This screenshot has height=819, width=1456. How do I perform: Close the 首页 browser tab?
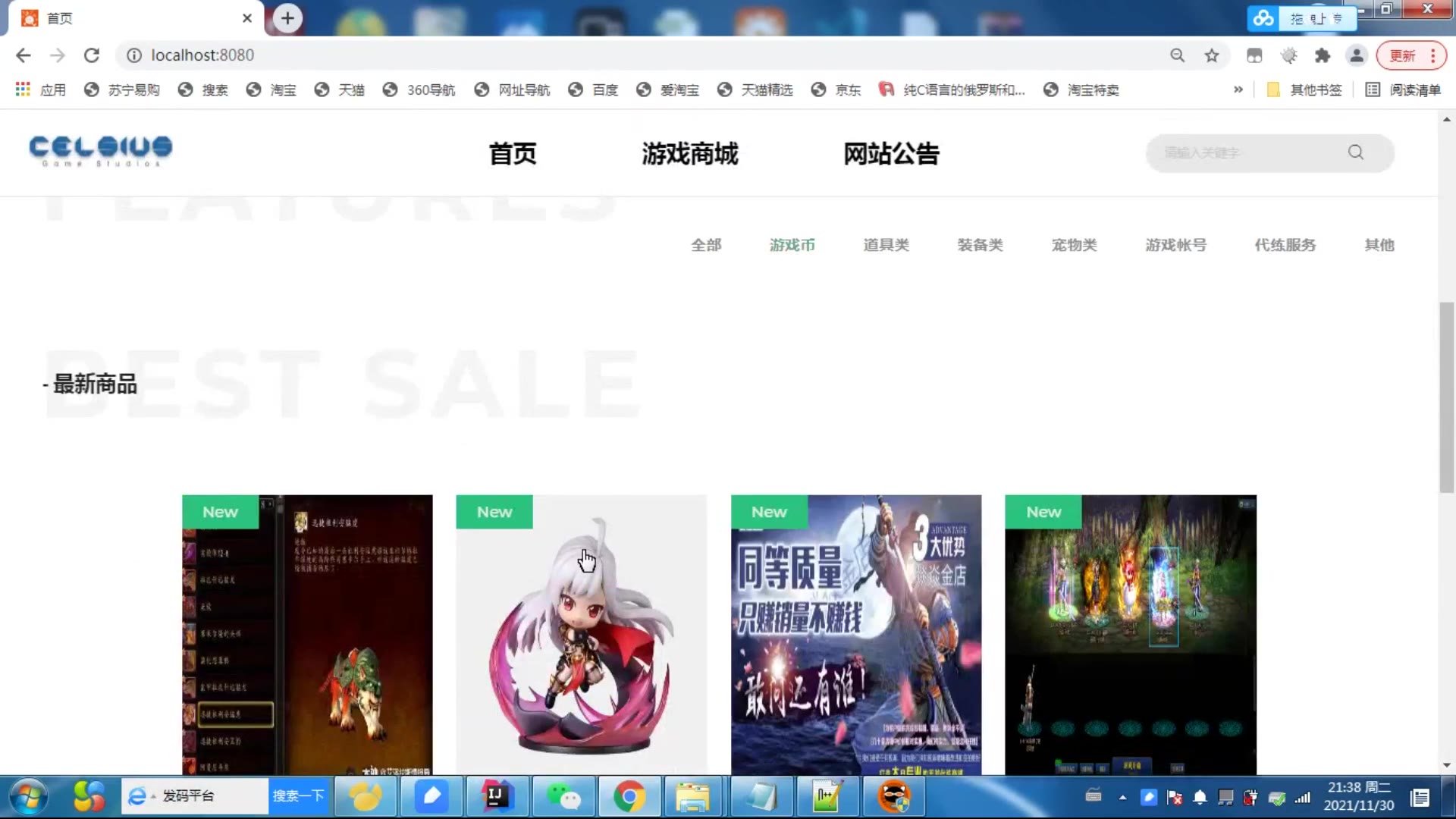247,18
